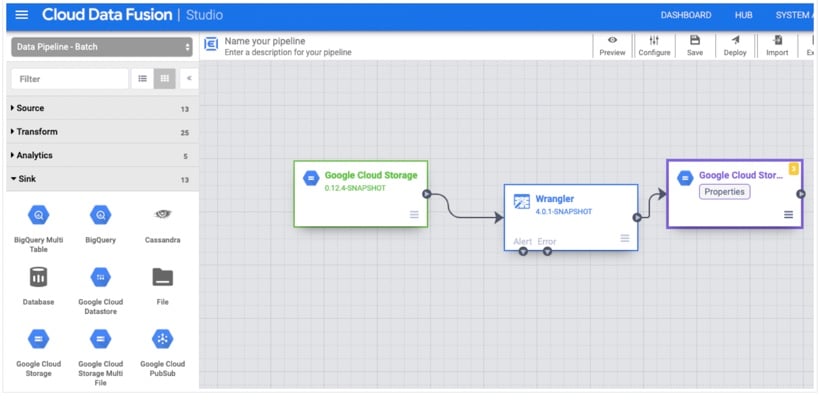This screenshot has height=402, width=819.
Task: Select the Google Cloud PubSub sink plugin
Action: coord(162,340)
